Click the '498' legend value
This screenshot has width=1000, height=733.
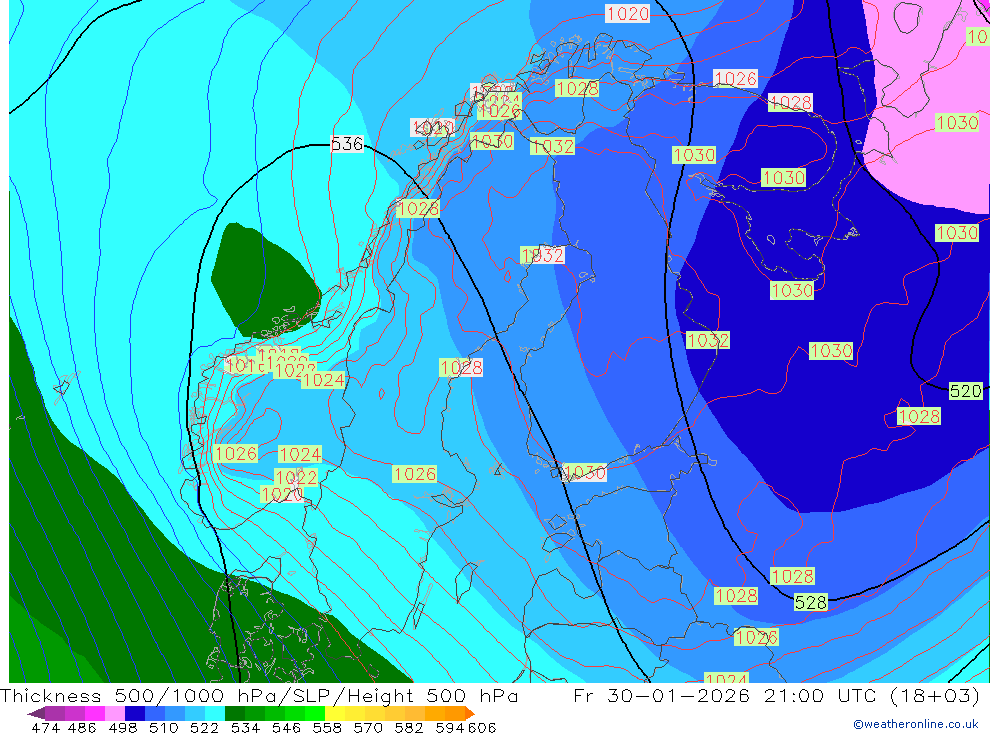pos(121,727)
